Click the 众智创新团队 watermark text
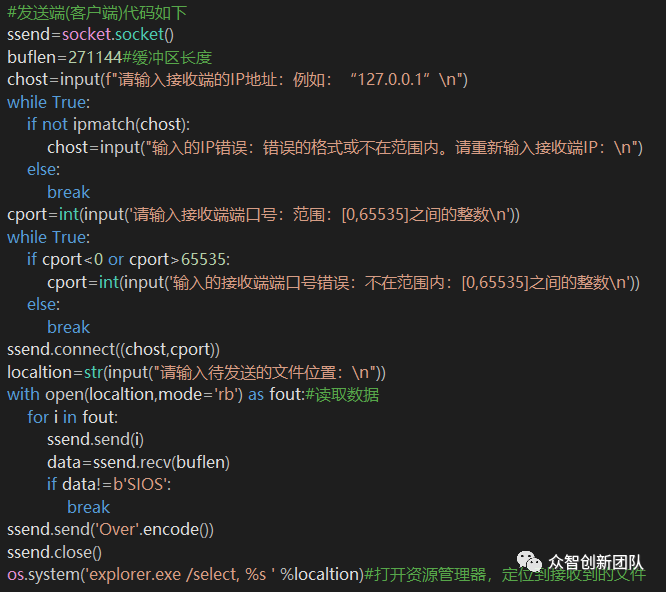 pos(596,562)
